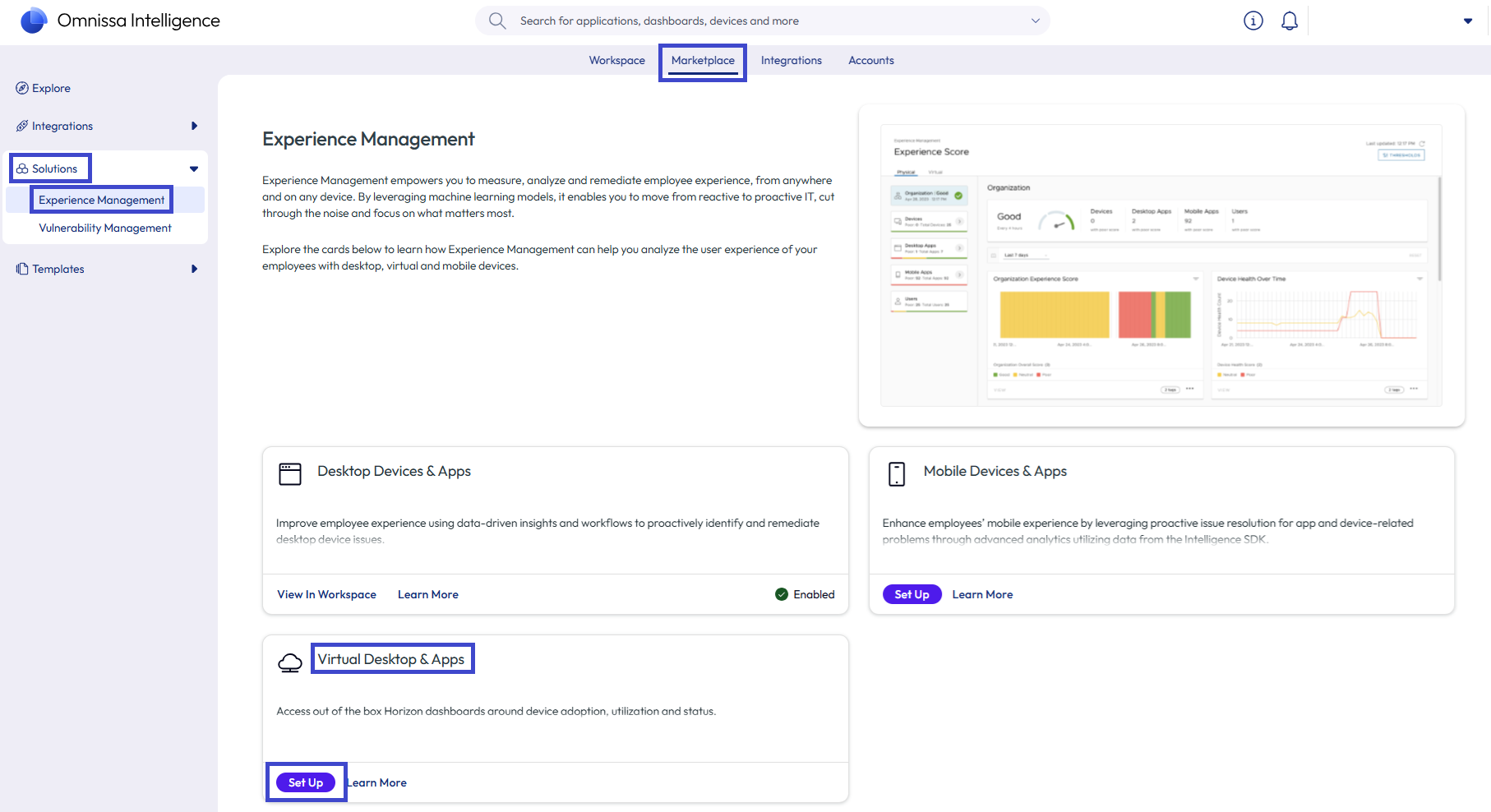This screenshot has width=1491, height=812.
Task: Open Explore in the sidebar
Action: (x=51, y=88)
